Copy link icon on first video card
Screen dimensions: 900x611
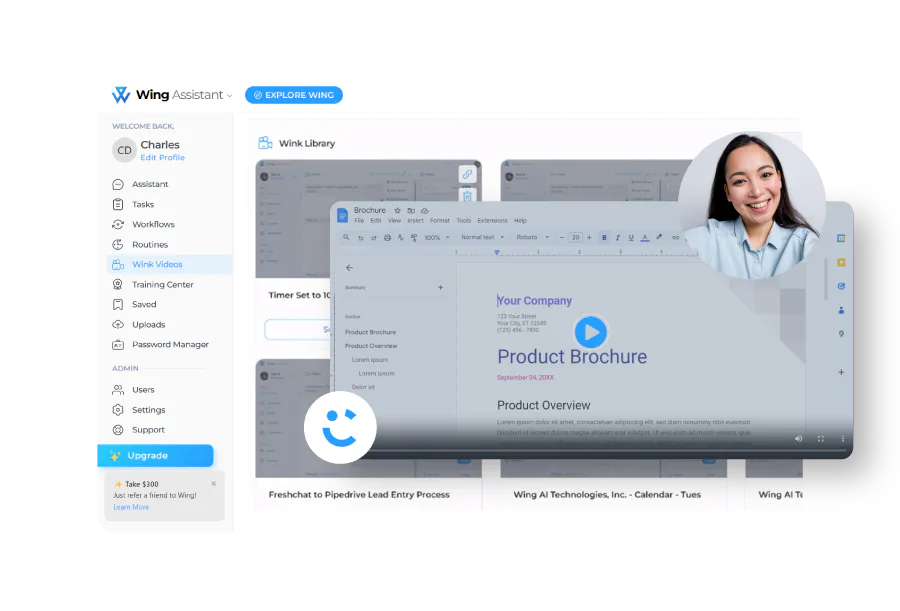[467, 173]
